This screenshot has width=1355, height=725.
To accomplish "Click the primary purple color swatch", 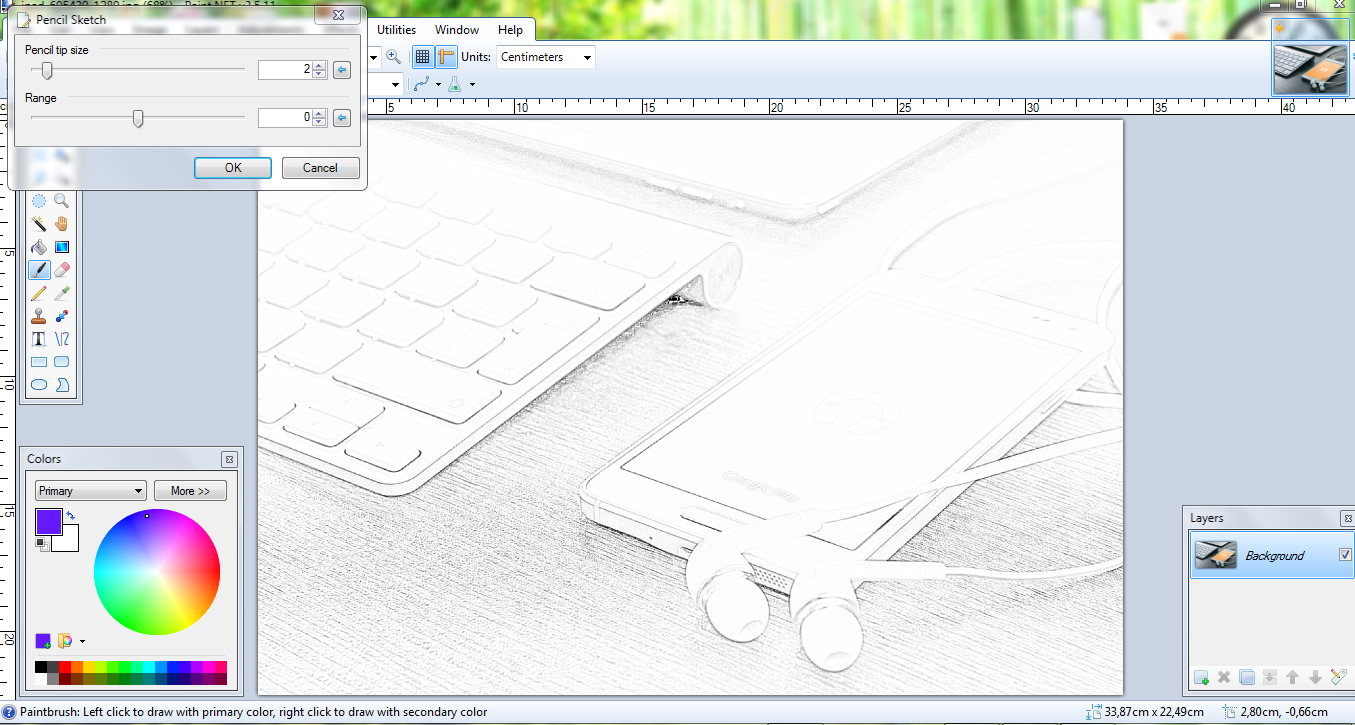I will [x=47, y=521].
